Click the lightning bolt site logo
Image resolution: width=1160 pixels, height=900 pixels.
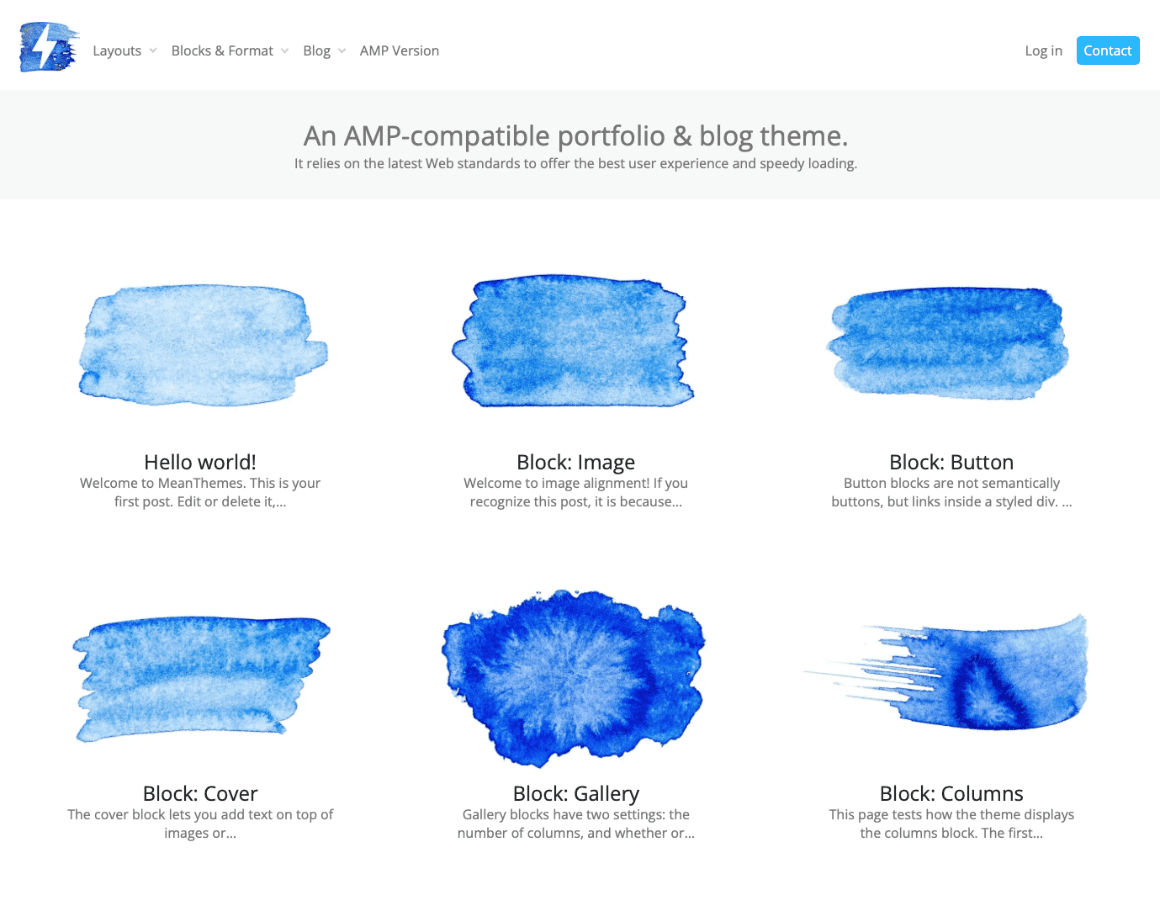(49, 47)
